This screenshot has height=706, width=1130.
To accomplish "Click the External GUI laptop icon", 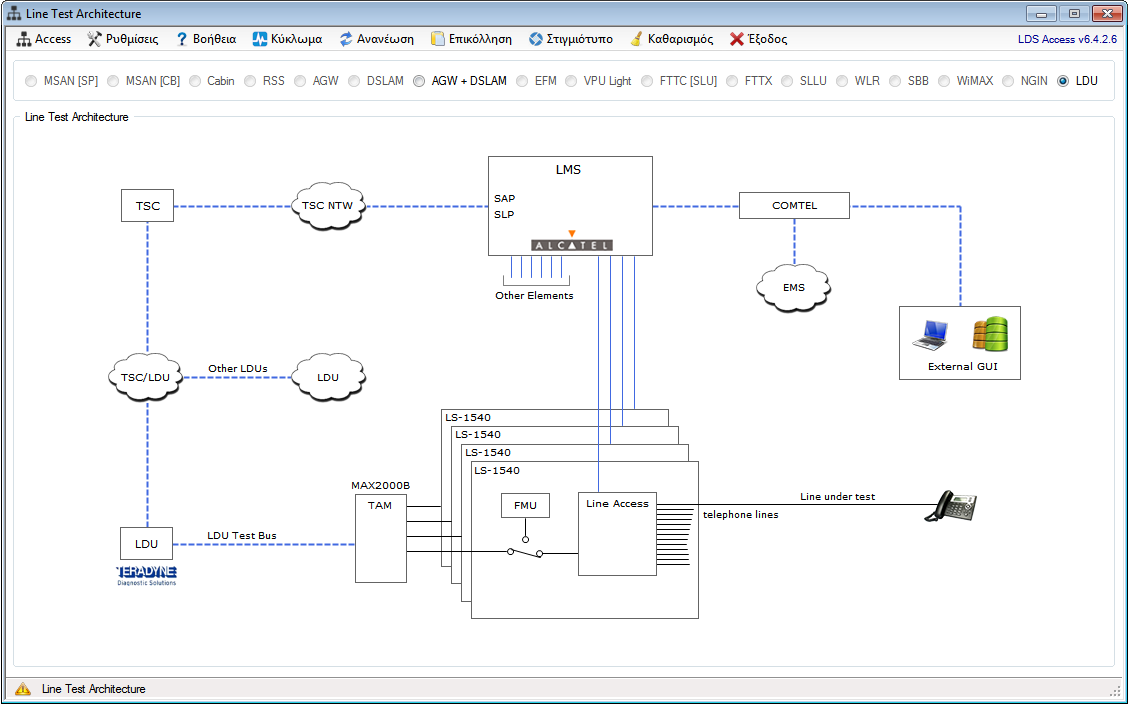I will 930,335.
